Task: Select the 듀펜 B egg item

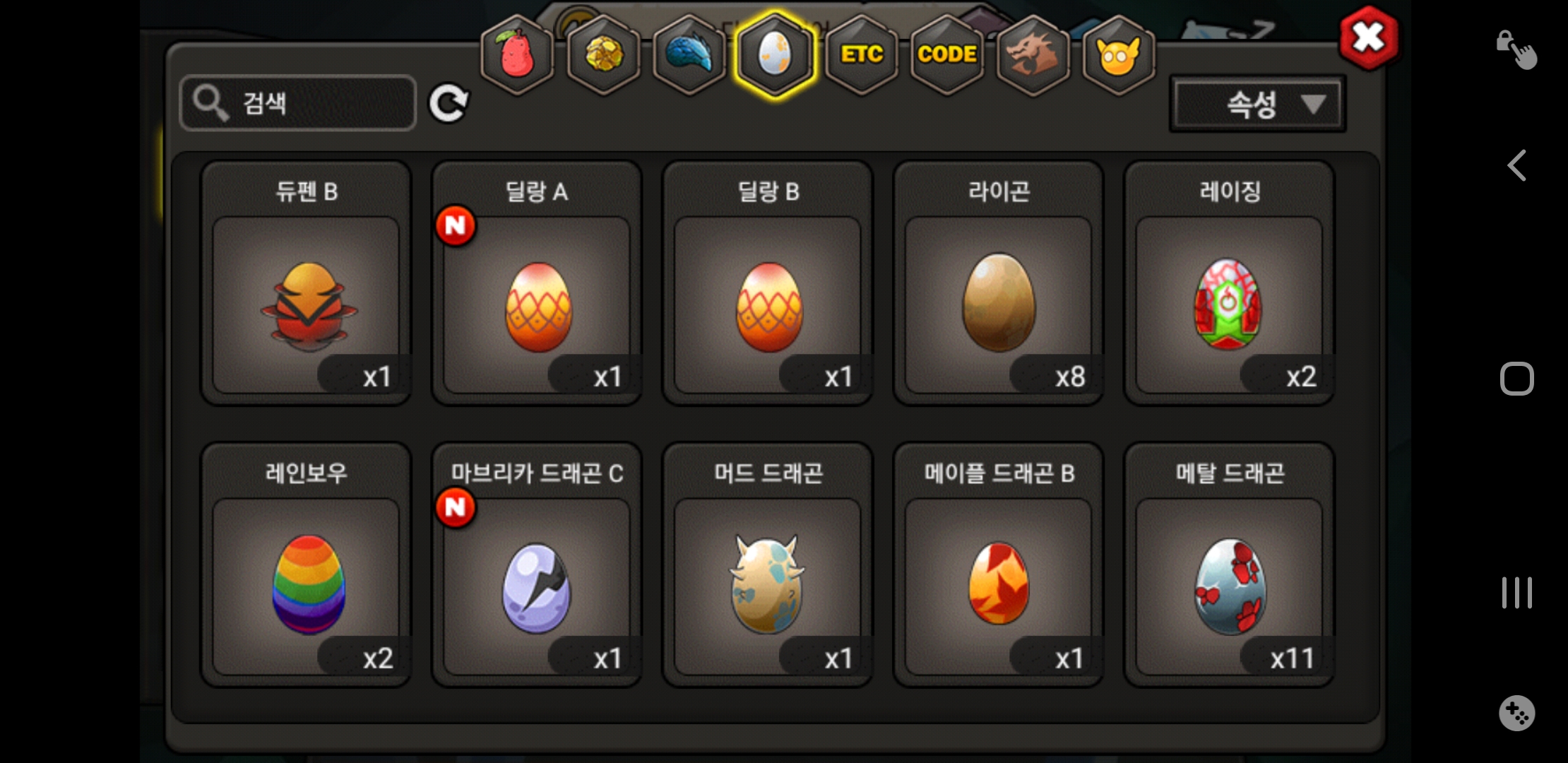Action: point(306,283)
